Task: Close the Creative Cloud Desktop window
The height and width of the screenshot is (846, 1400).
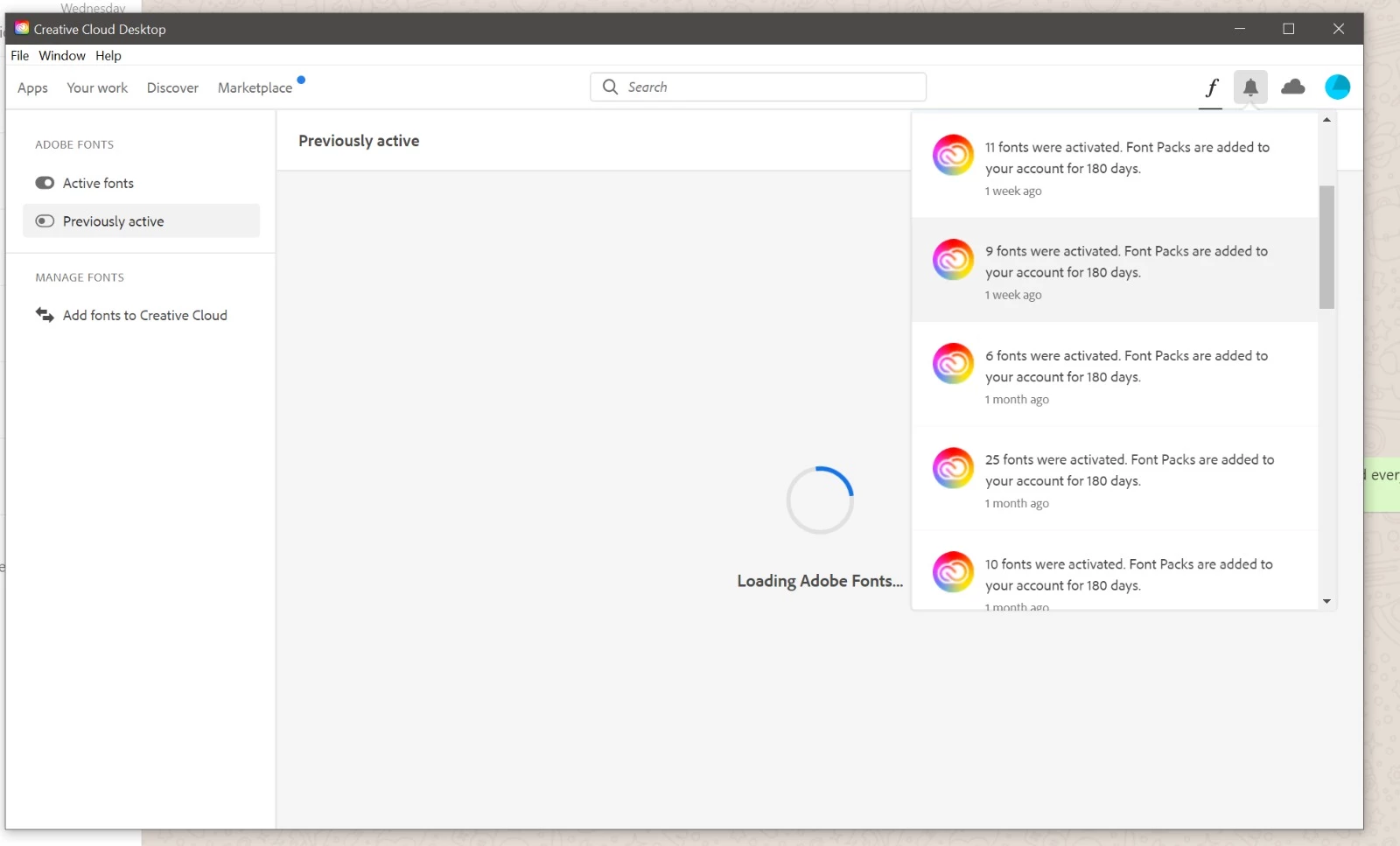Action: (1338, 29)
